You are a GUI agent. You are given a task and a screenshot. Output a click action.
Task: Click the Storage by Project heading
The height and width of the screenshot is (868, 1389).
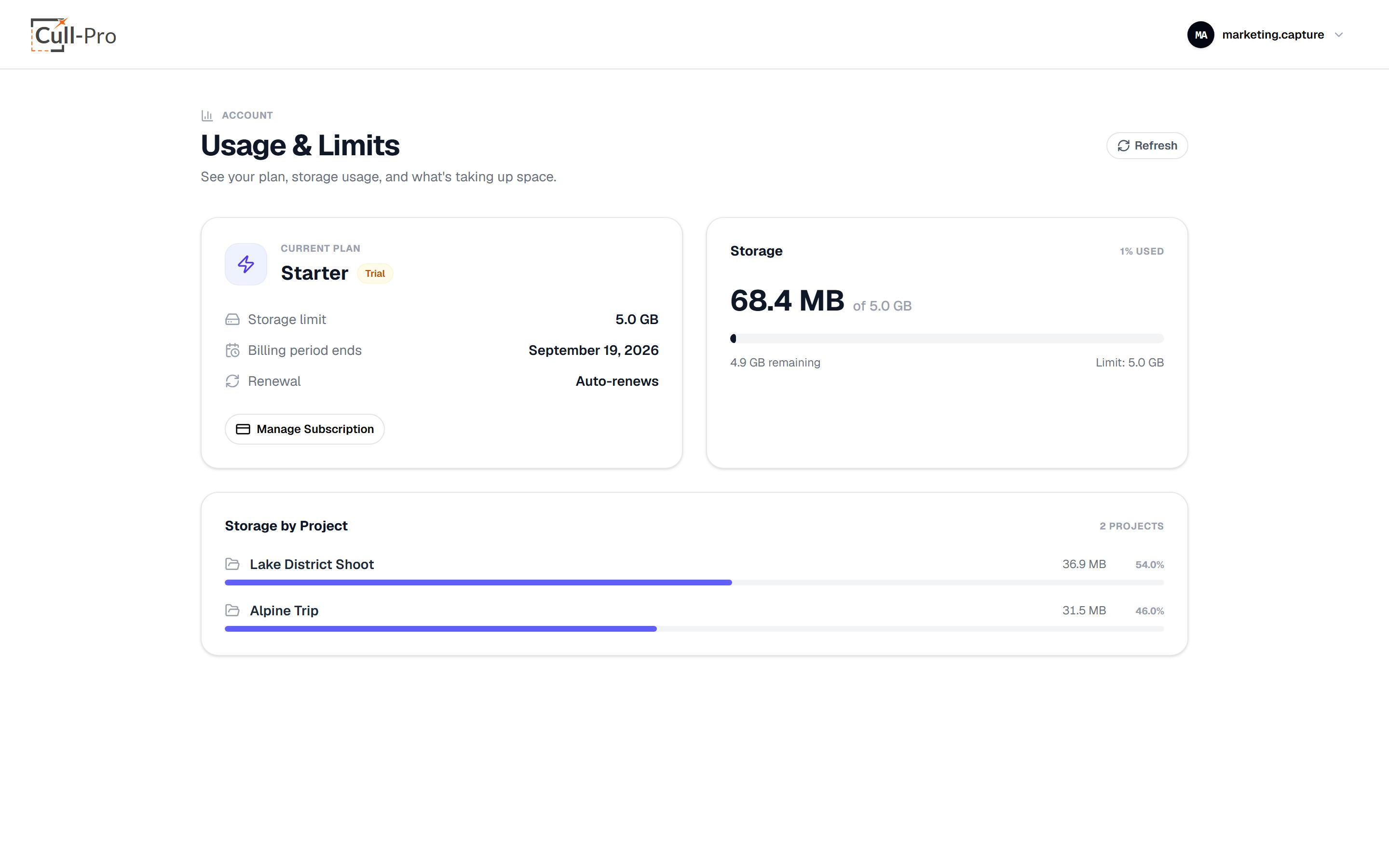(286, 526)
